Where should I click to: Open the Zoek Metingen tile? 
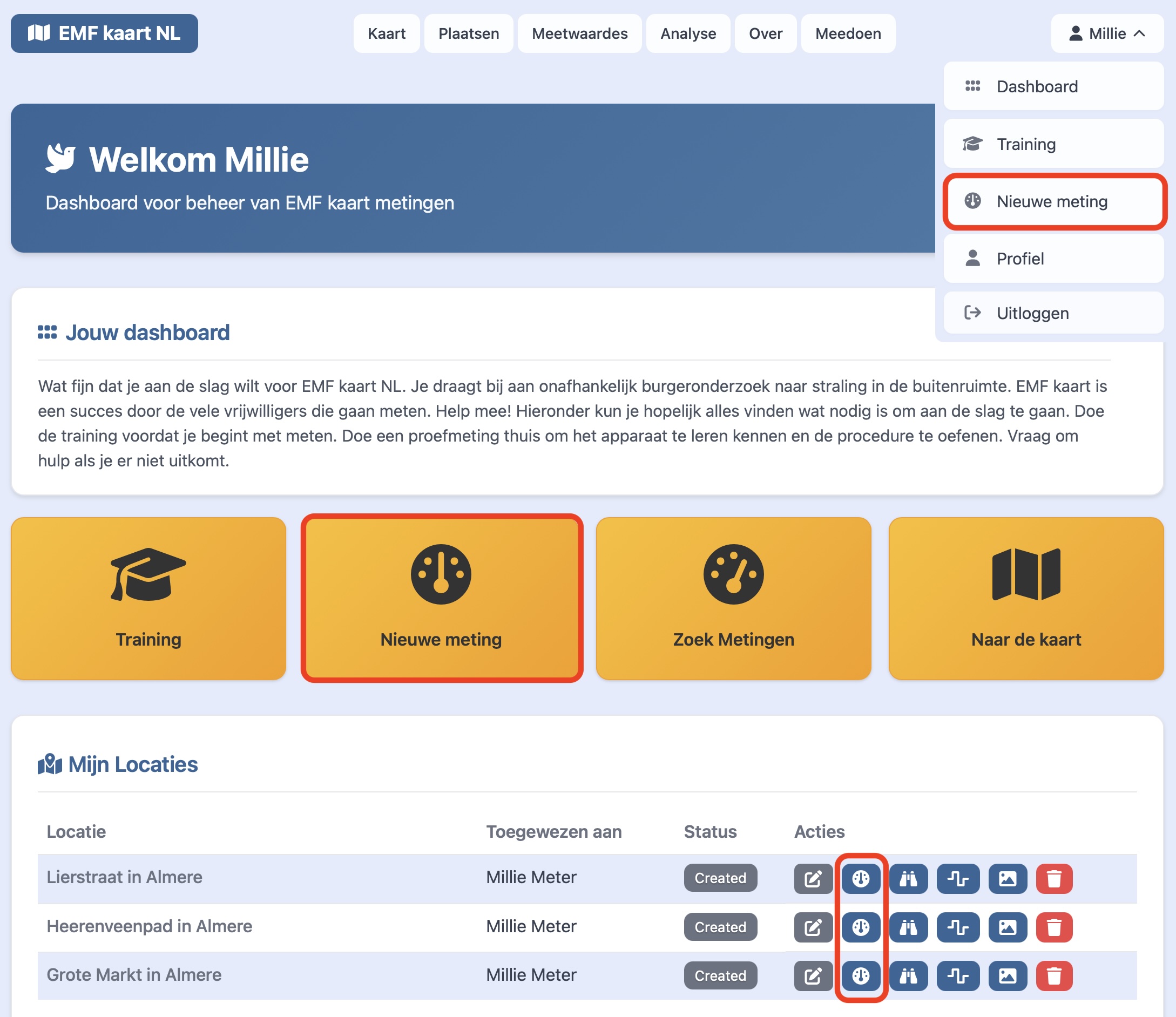coord(733,598)
